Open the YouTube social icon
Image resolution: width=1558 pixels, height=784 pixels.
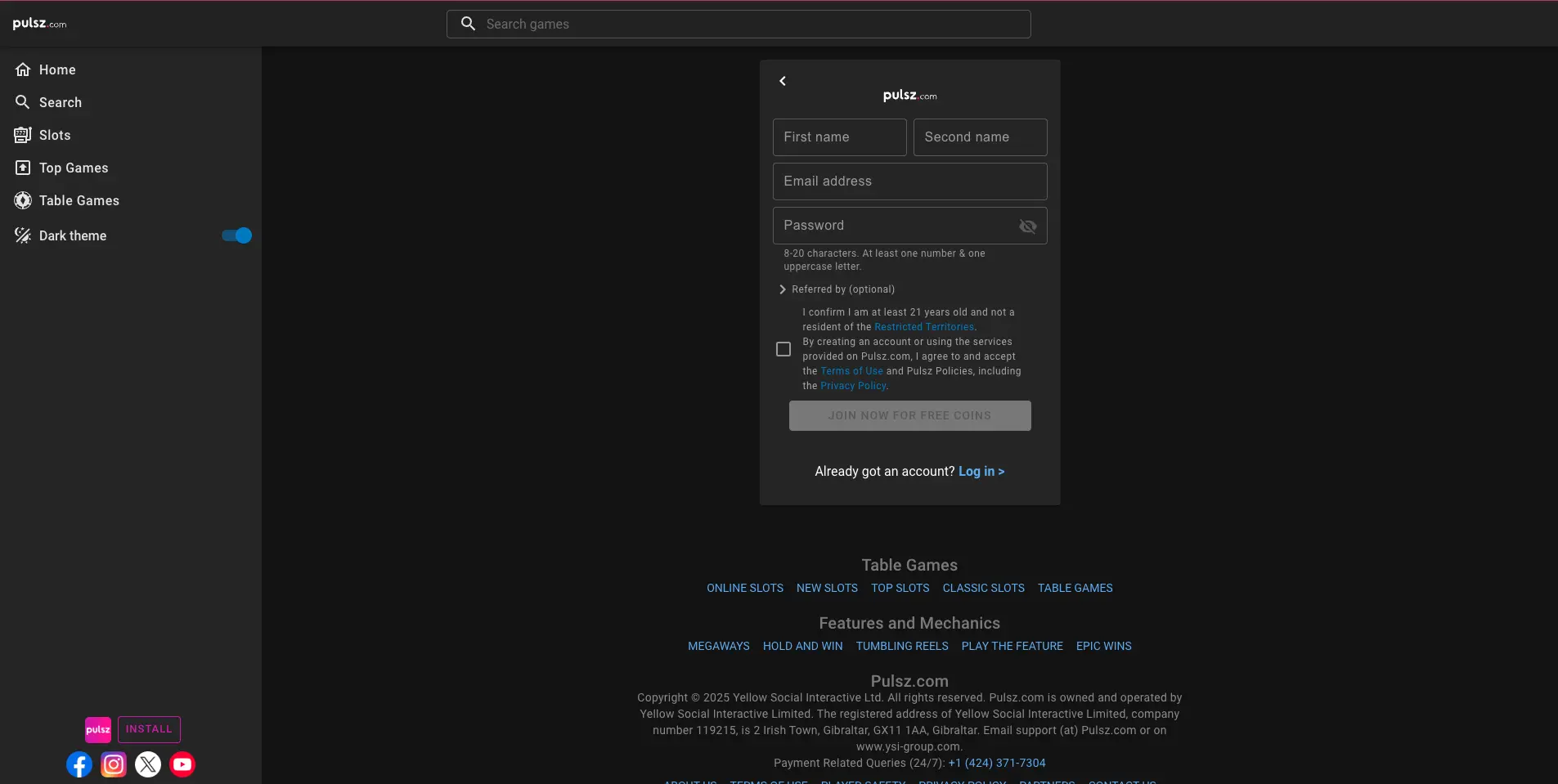tap(182, 764)
